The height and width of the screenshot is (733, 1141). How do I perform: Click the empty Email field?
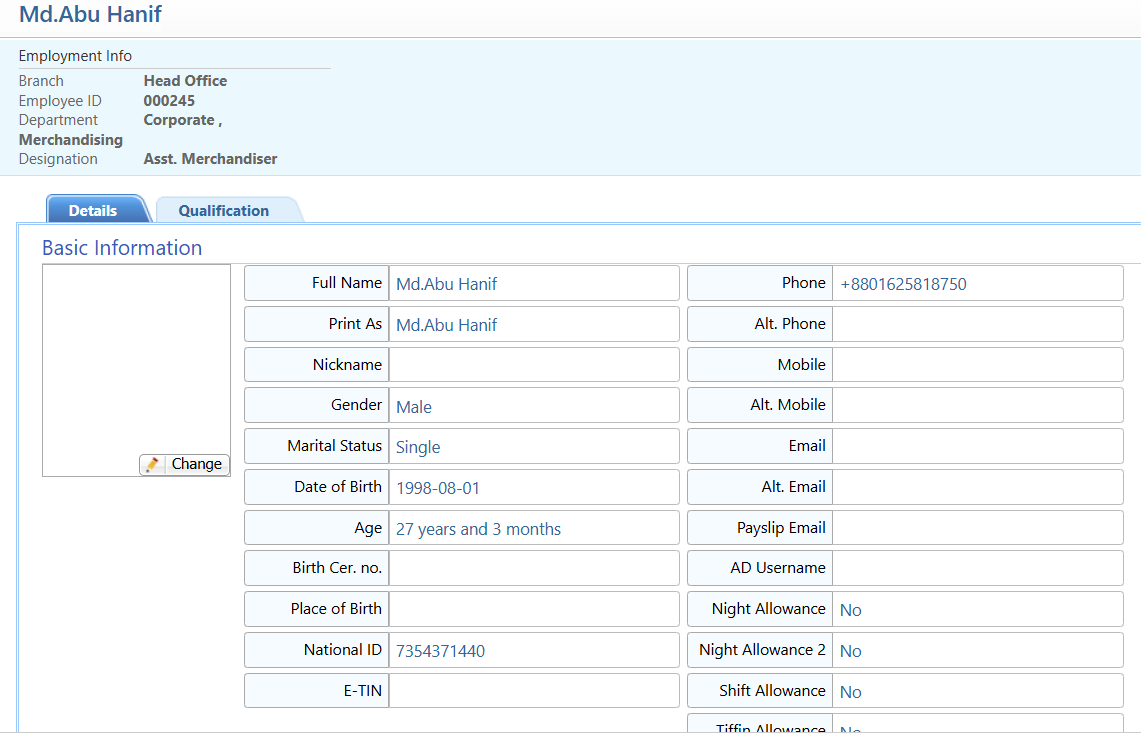[x=977, y=447]
